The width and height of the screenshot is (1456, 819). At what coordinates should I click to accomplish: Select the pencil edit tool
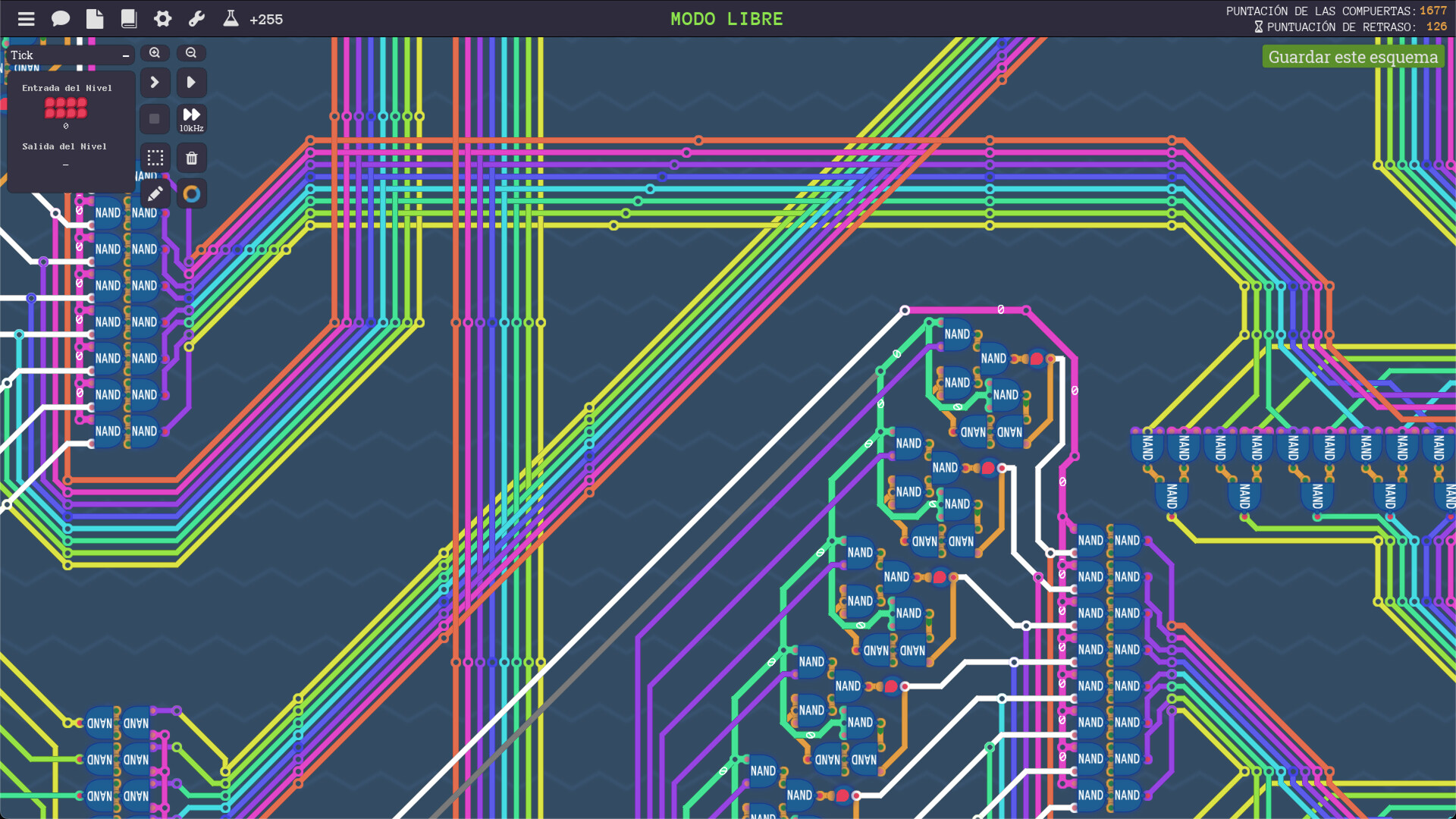coord(155,193)
